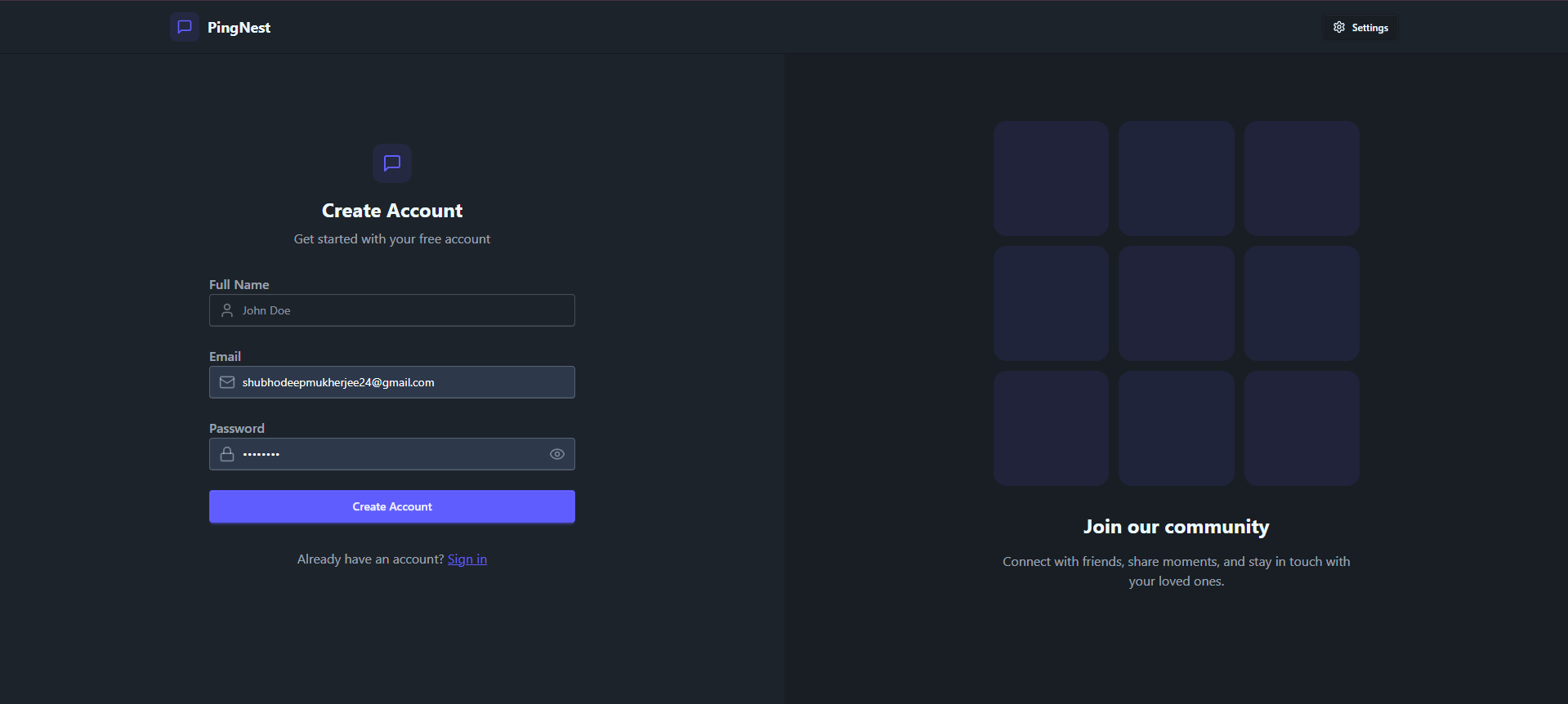1568x704 pixels.
Task: Toggle password visibility with the eye icon
Action: [557, 454]
